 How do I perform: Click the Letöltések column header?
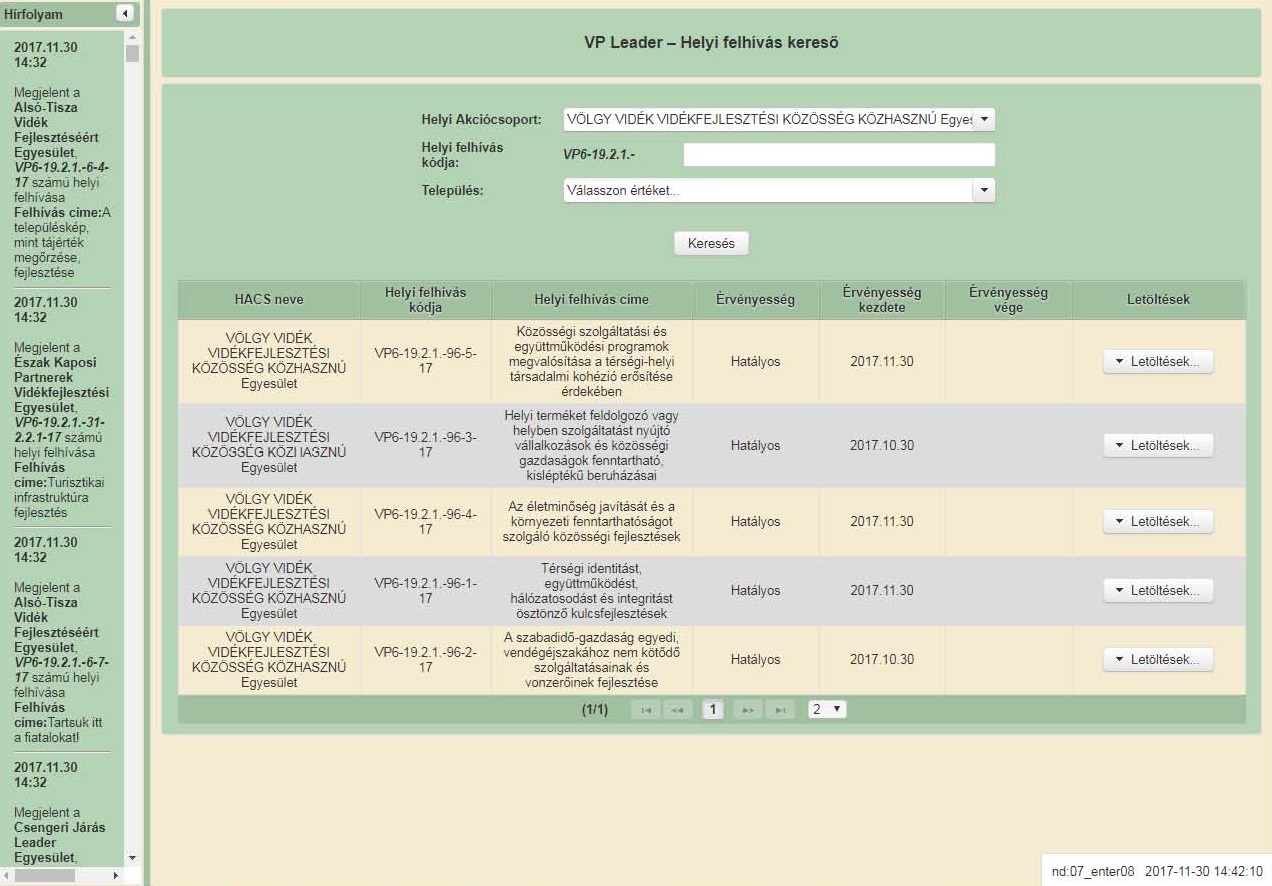[x=1158, y=300]
